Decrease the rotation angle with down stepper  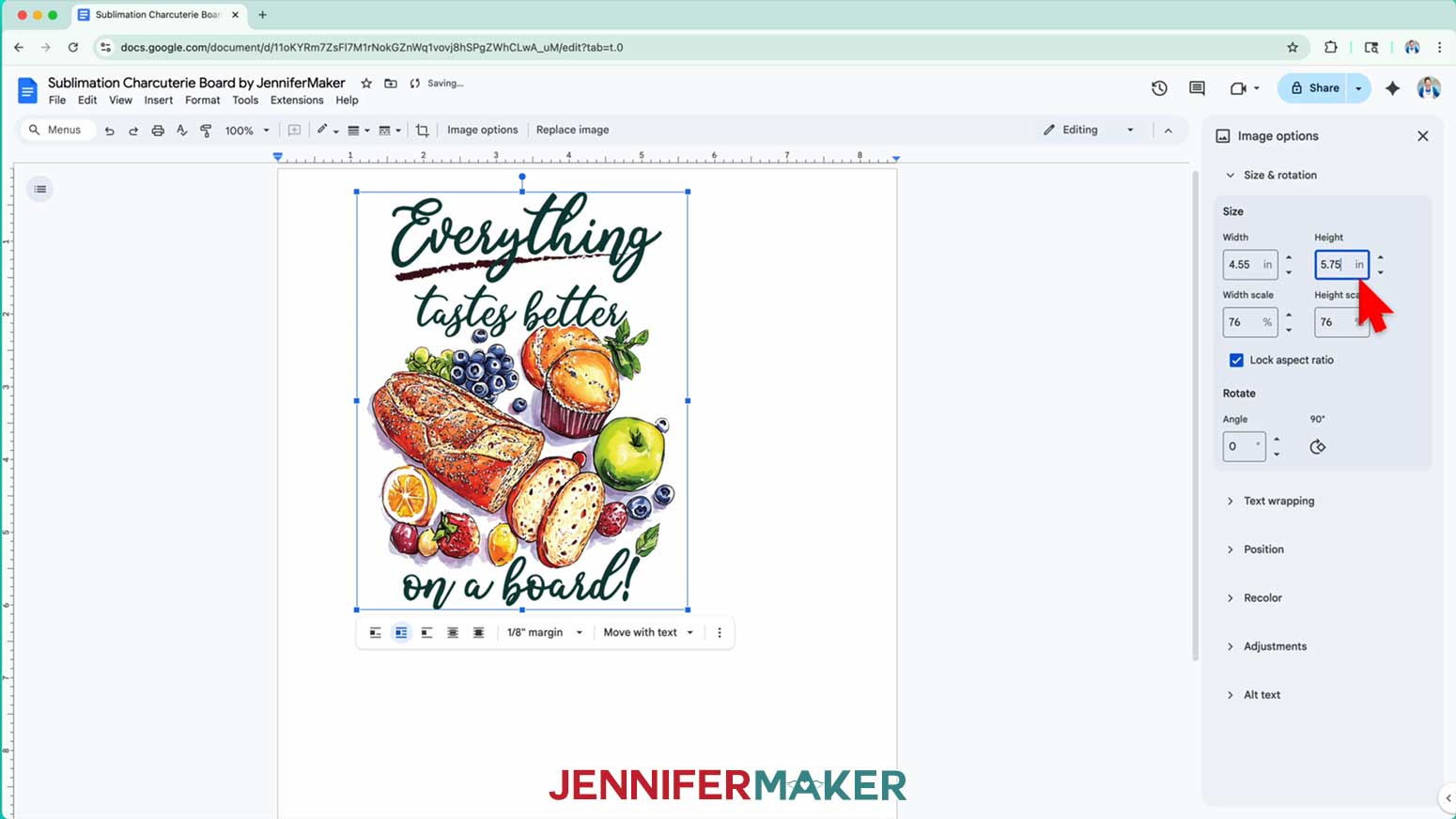click(x=1277, y=455)
